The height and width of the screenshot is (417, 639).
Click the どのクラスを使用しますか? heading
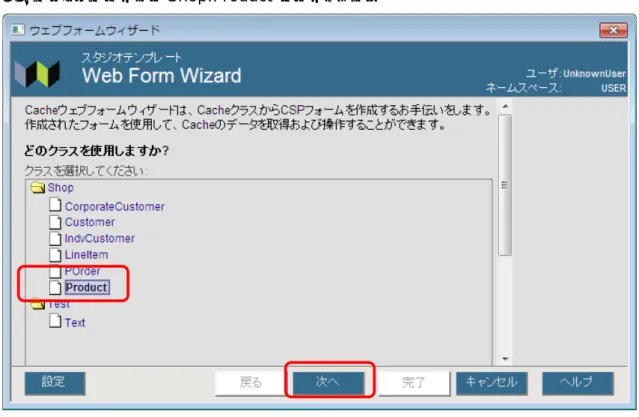(x=96, y=151)
